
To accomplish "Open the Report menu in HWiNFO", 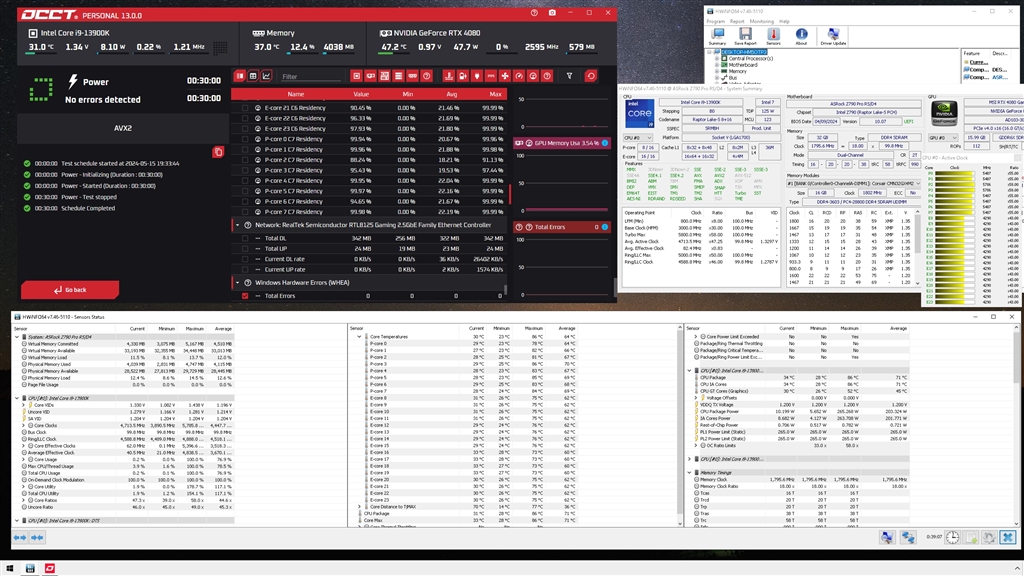I will click(737, 22).
